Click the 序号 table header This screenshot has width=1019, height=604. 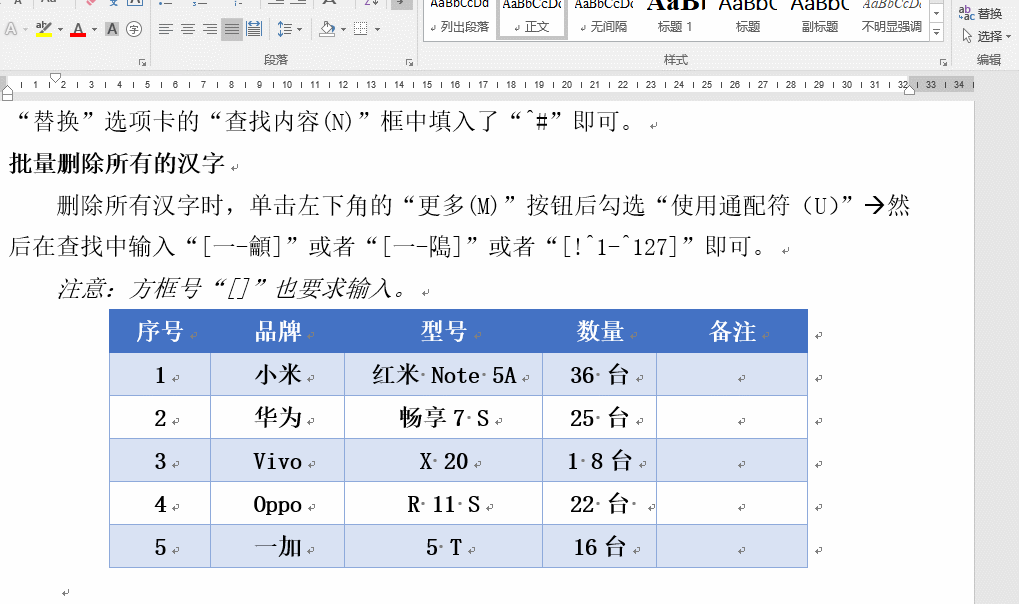160,332
